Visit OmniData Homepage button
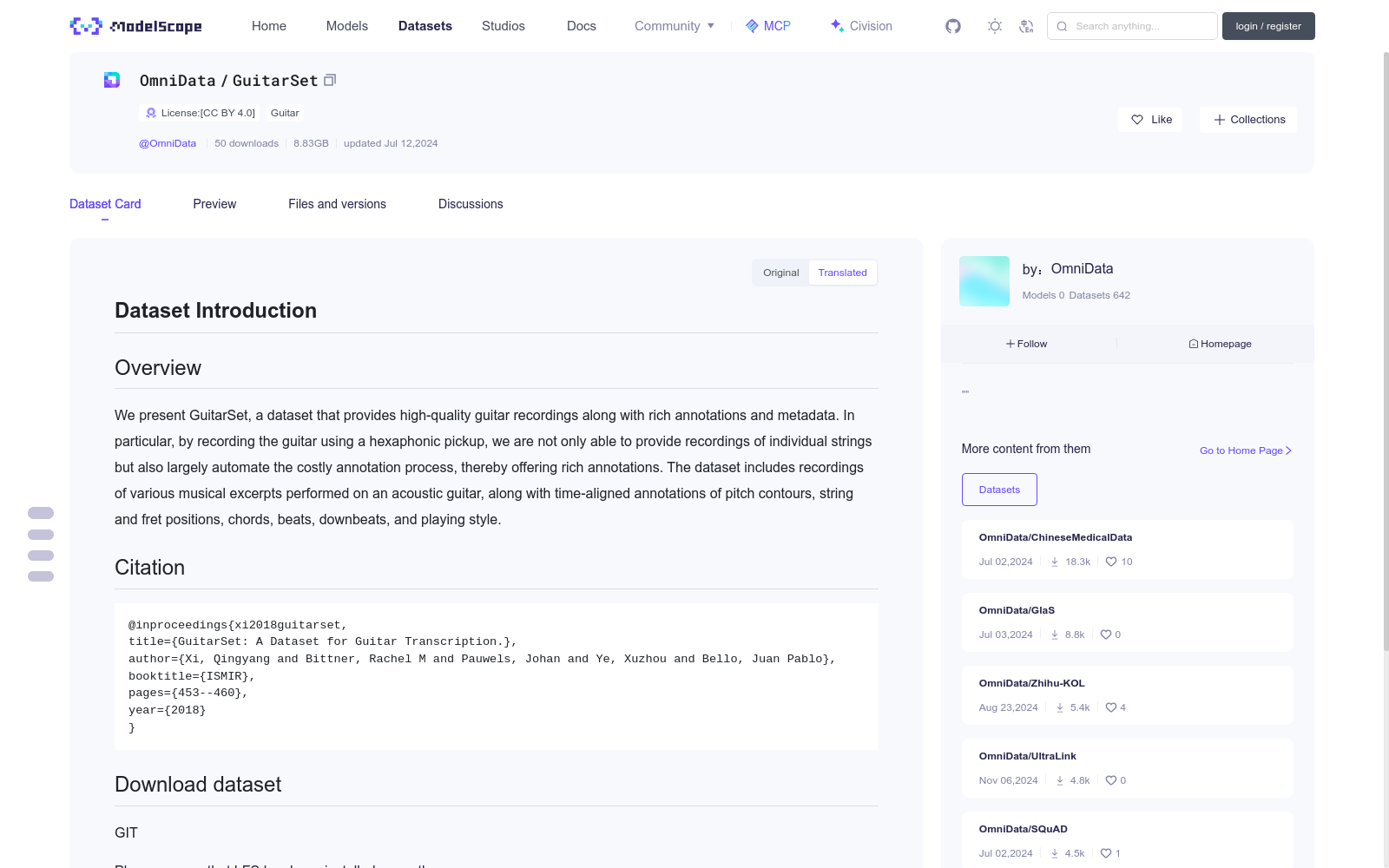Screen dimensions: 1389x868 [1220, 344]
